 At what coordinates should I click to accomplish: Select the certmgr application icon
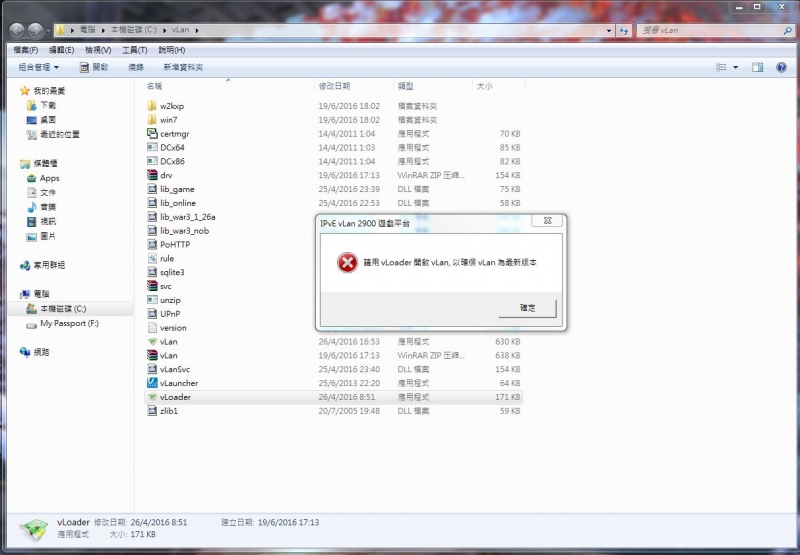click(152, 133)
